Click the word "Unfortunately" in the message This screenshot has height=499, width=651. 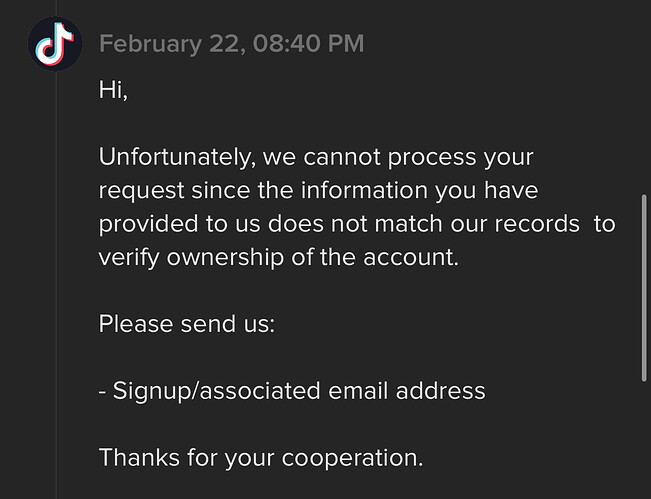coord(175,157)
